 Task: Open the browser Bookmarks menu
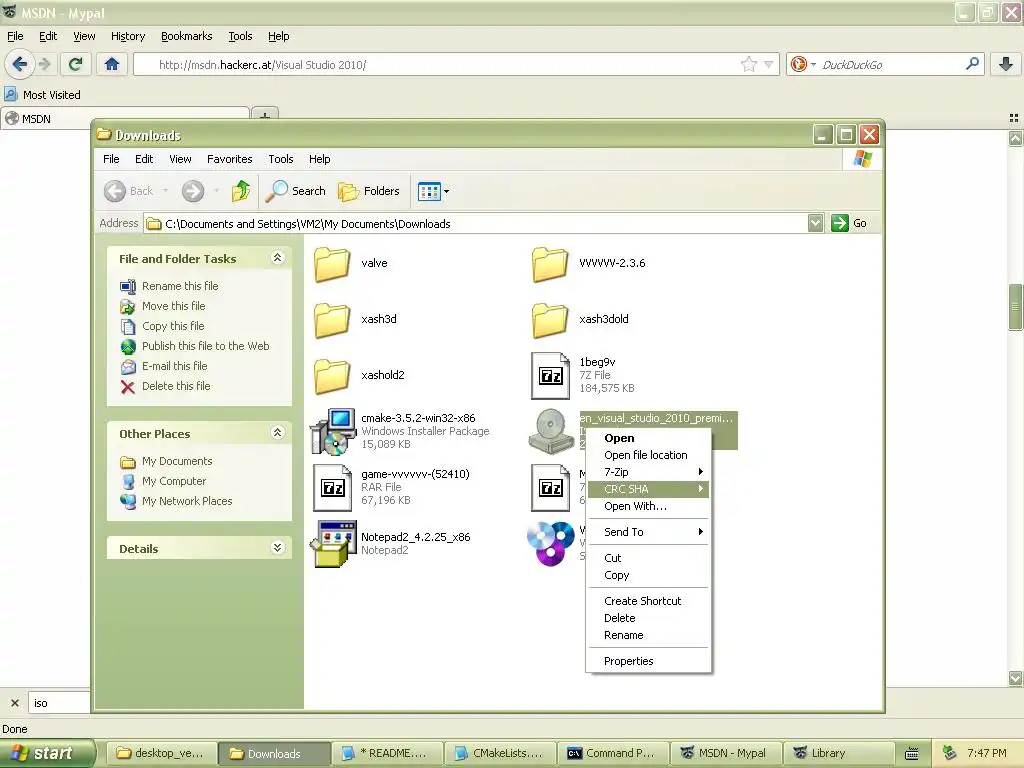[187, 37]
